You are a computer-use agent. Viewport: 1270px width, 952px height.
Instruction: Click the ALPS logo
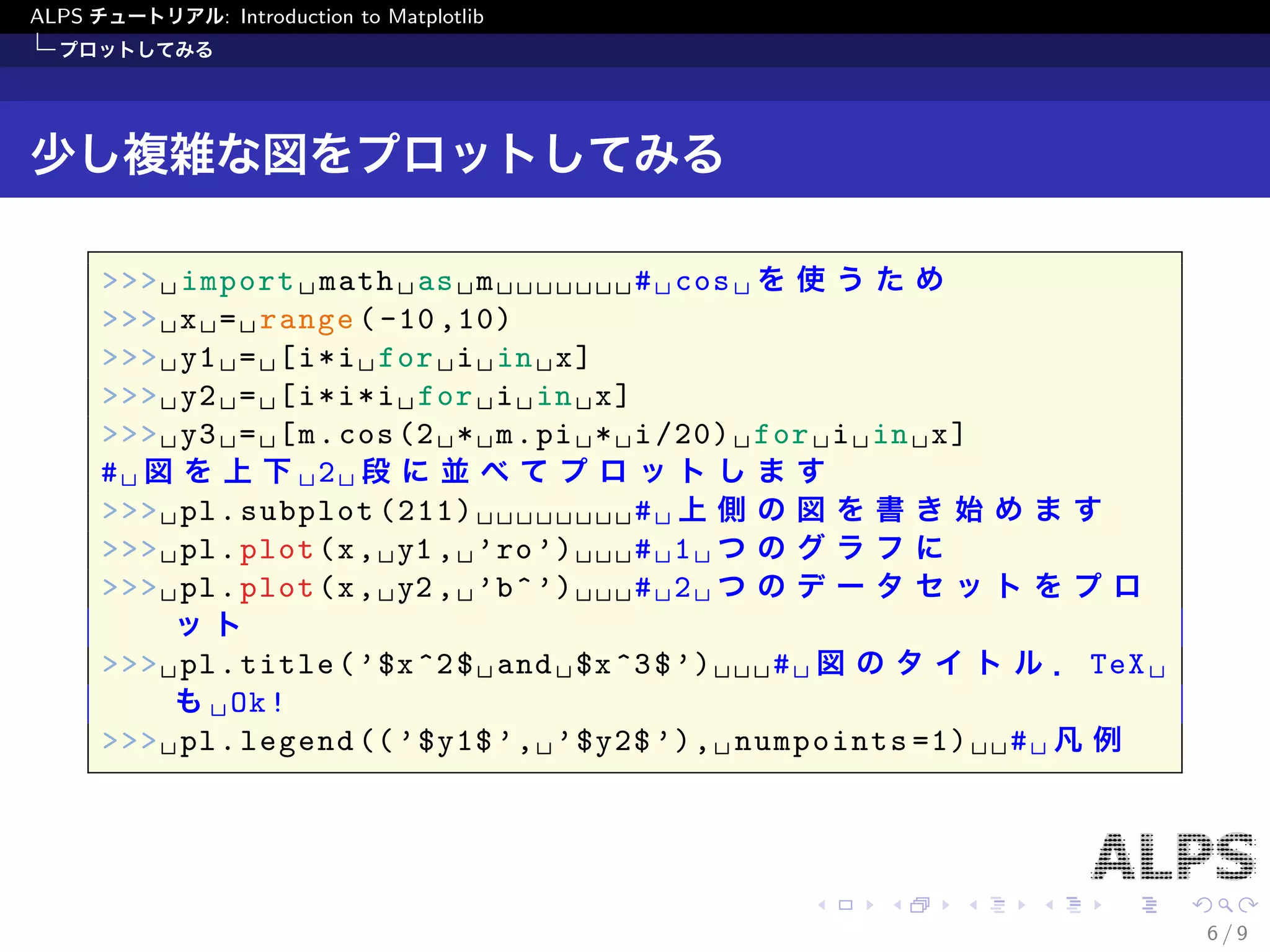pyautogui.click(x=1173, y=856)
